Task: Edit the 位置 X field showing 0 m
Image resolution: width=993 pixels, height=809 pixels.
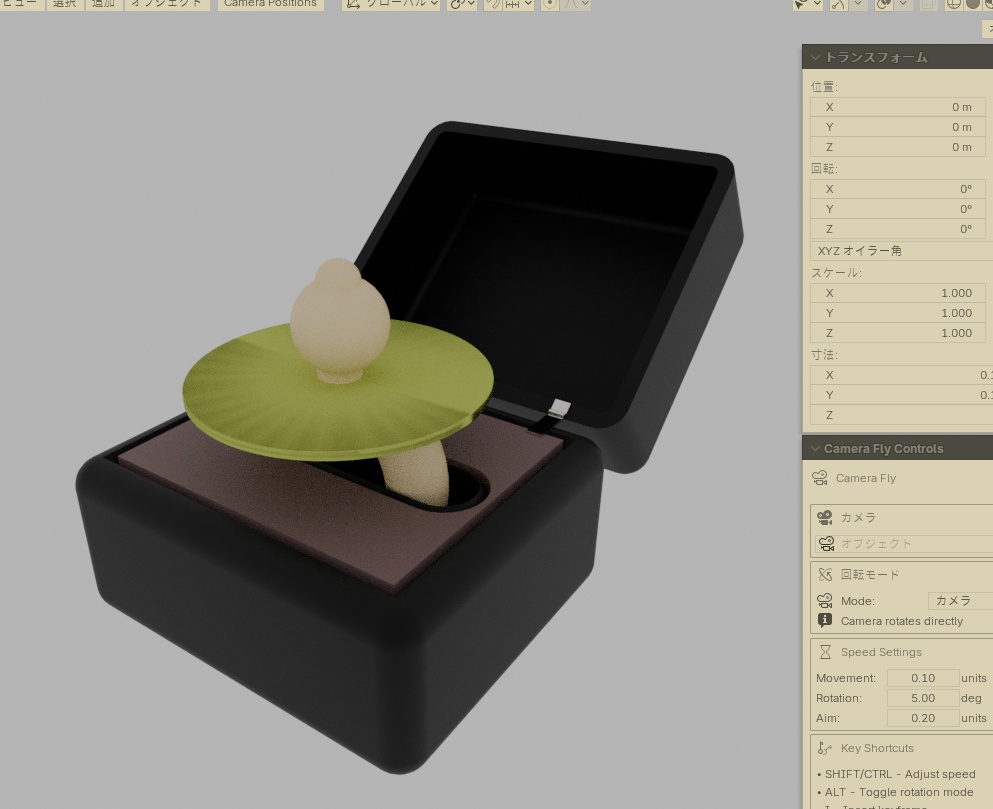Action: [x=900, y=107]
